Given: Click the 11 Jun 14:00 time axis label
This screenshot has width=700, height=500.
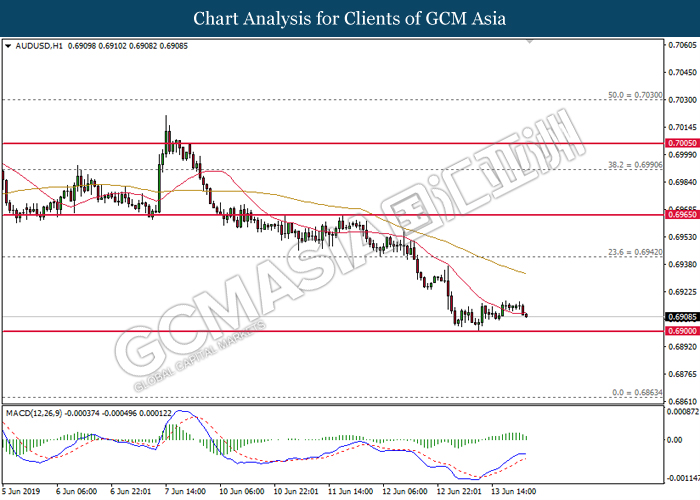Looking at the screenshot, I should (x=350, y=491).
